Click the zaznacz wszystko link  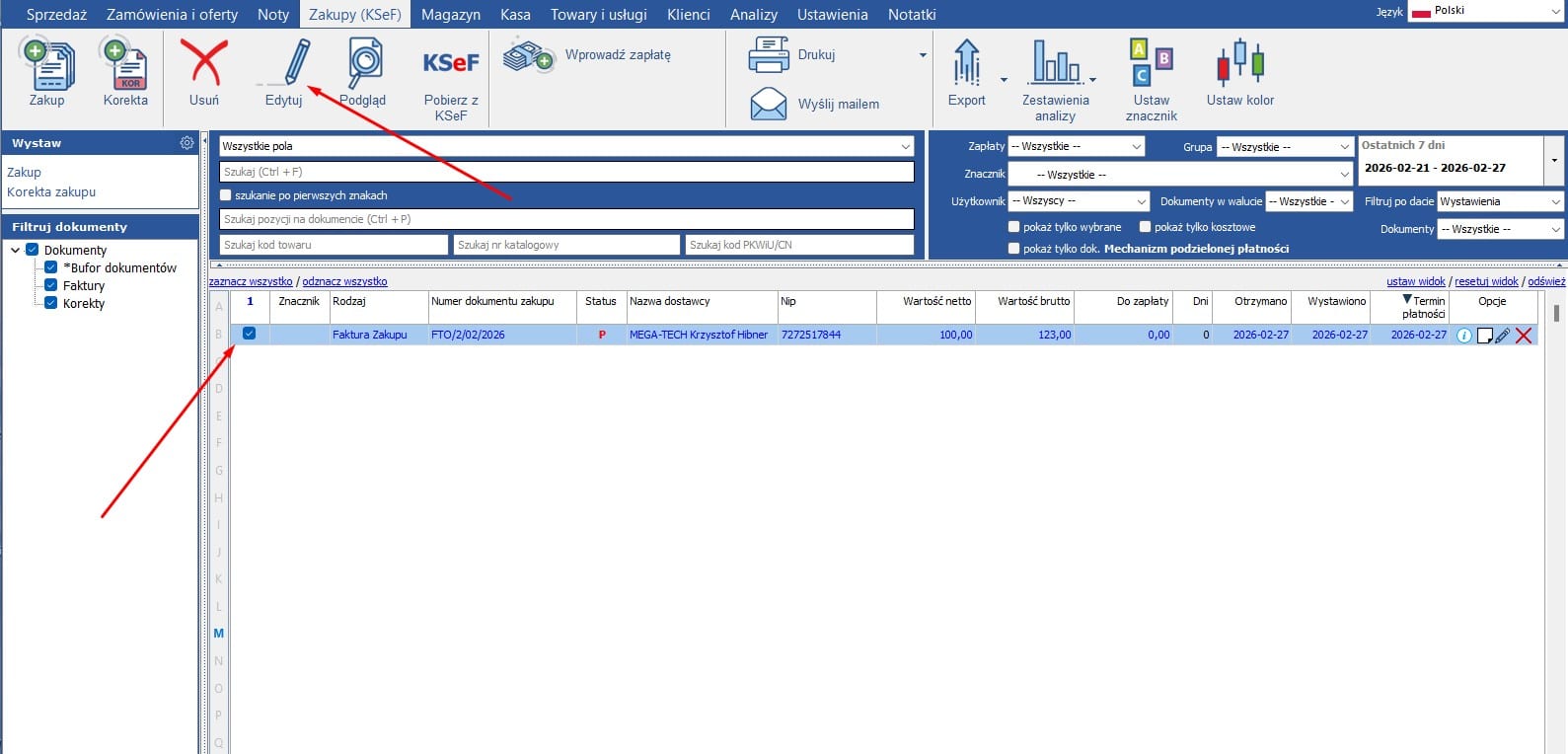(251, 282)
